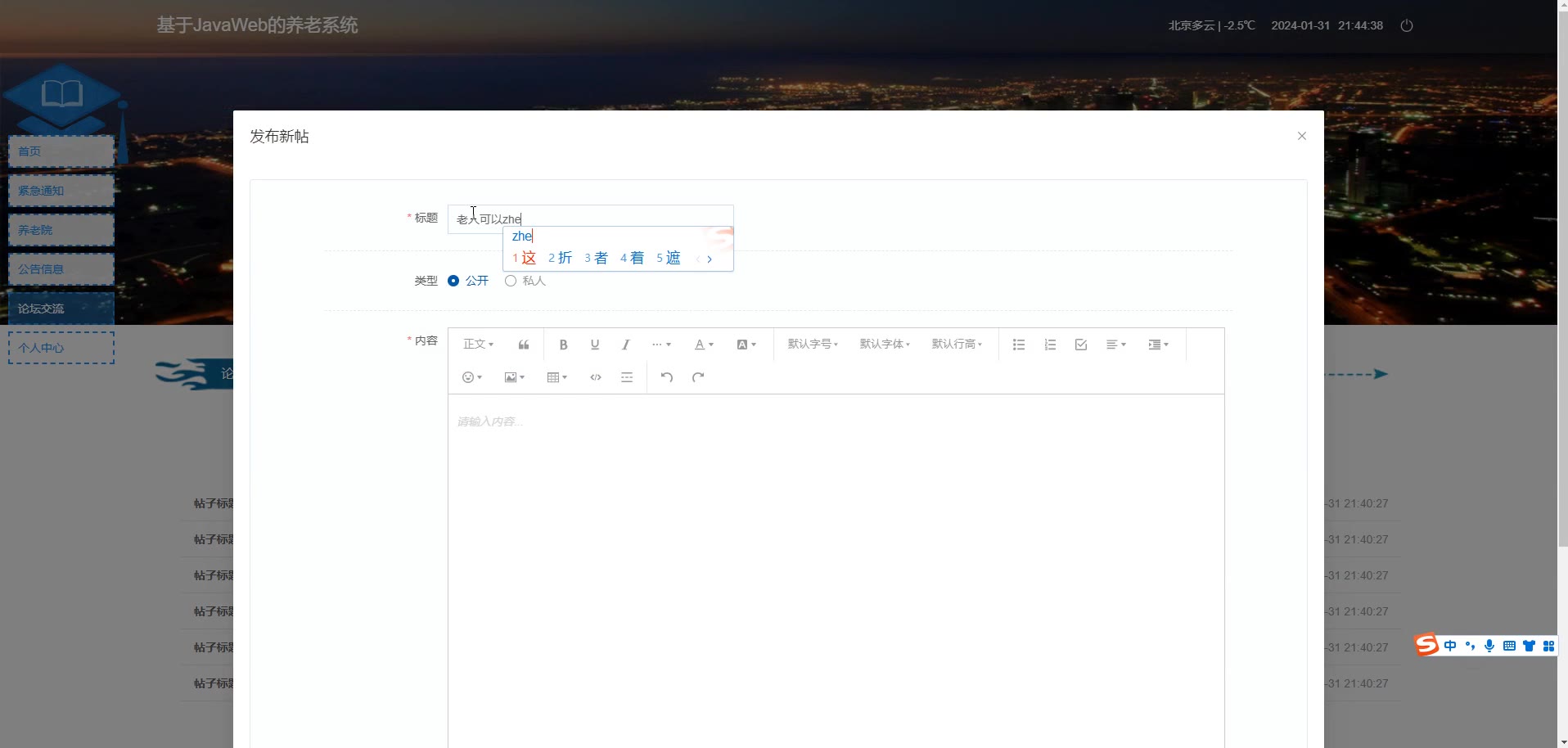
Task: Choose IME candidate 5 遮
Action: tap(669, 259)
